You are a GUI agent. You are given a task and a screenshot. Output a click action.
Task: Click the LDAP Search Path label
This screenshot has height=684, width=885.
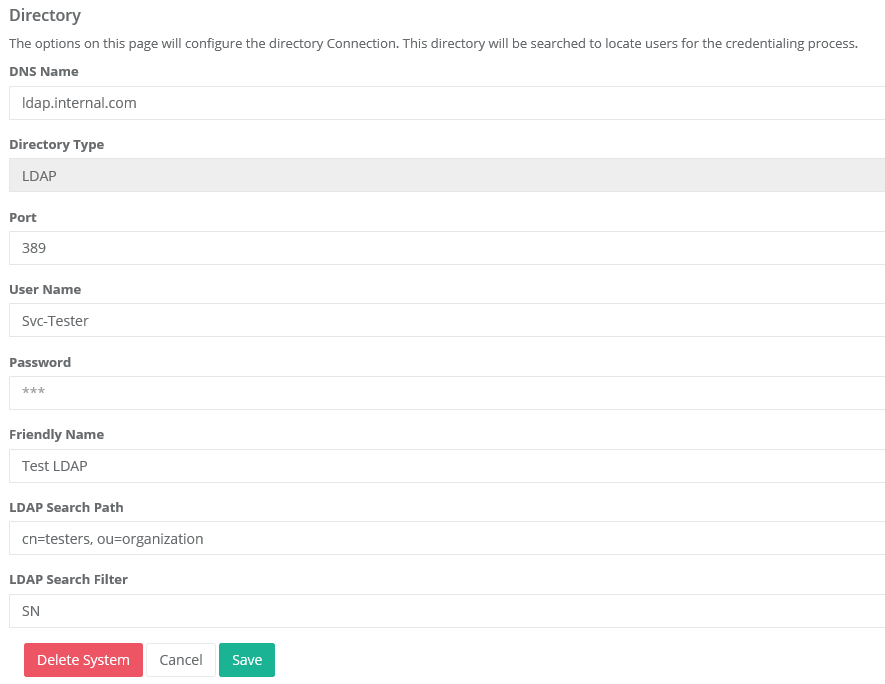pyautogui.click(x=66, y=507)
